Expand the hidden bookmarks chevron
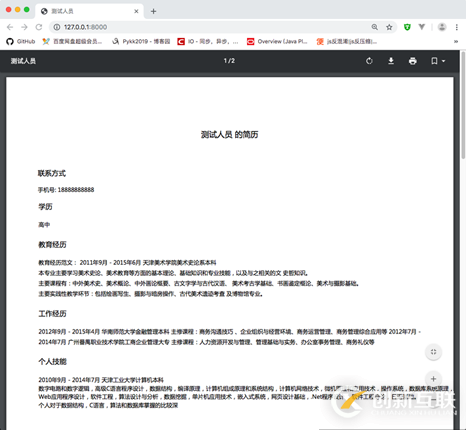This screenshot has height=430, width=466. pyautogui.click(x=456, y=41)
